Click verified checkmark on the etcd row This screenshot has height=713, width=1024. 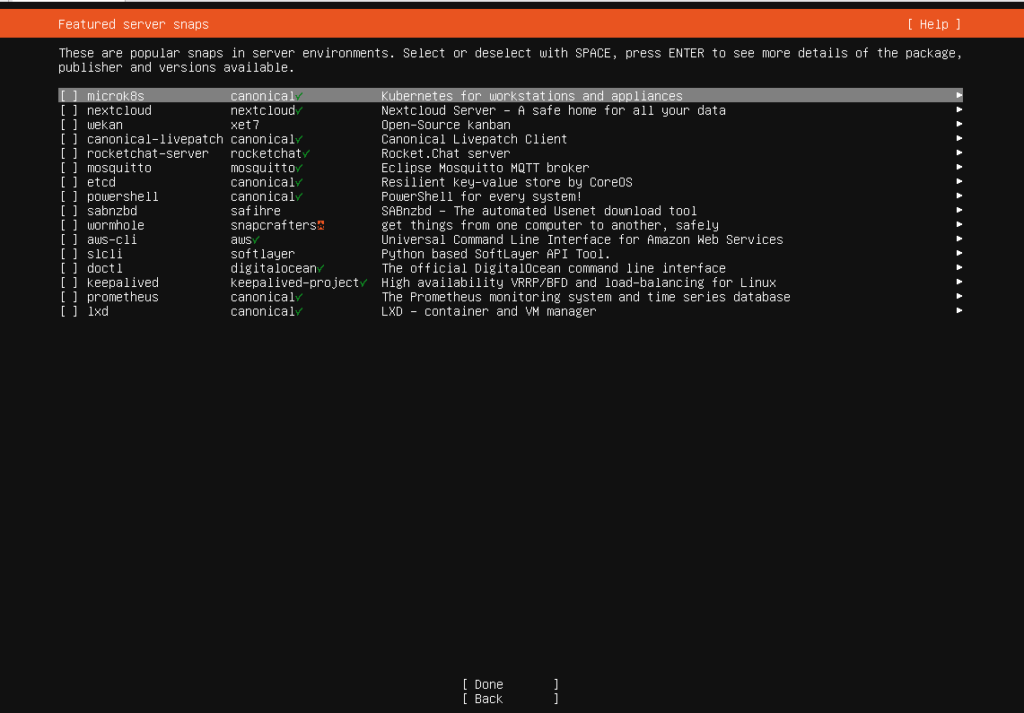coord(299,183)
